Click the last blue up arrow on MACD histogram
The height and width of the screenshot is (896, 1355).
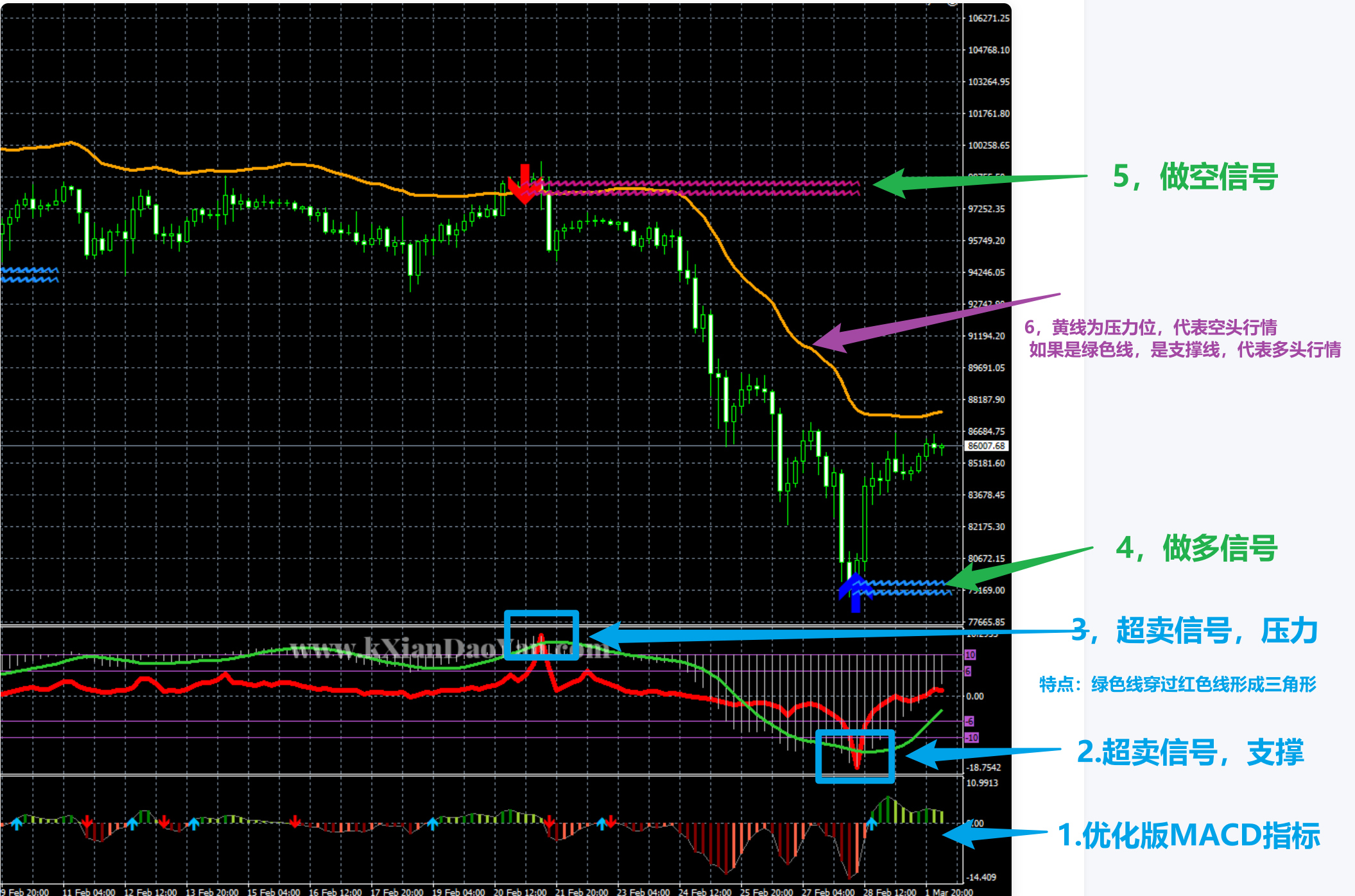coord(872,823)
